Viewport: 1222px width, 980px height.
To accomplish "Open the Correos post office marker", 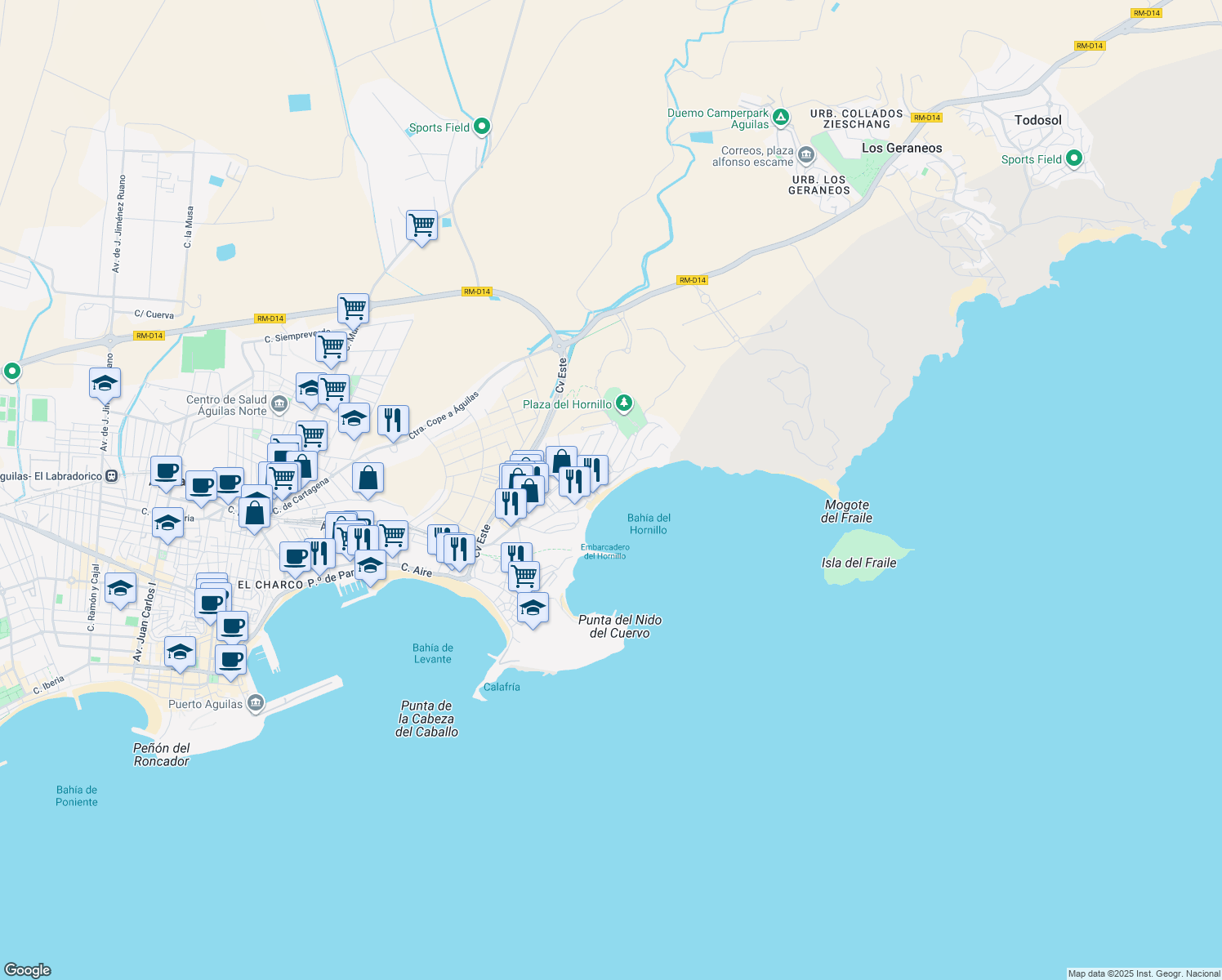I will [x=805, y=154].
